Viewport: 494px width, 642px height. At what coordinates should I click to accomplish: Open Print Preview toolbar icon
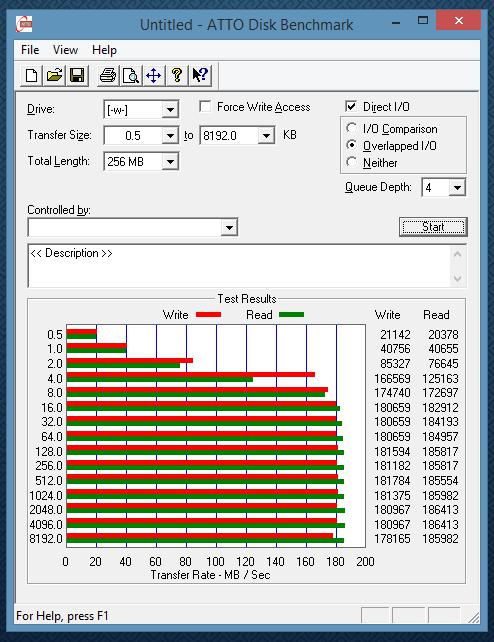coord(131,75)
